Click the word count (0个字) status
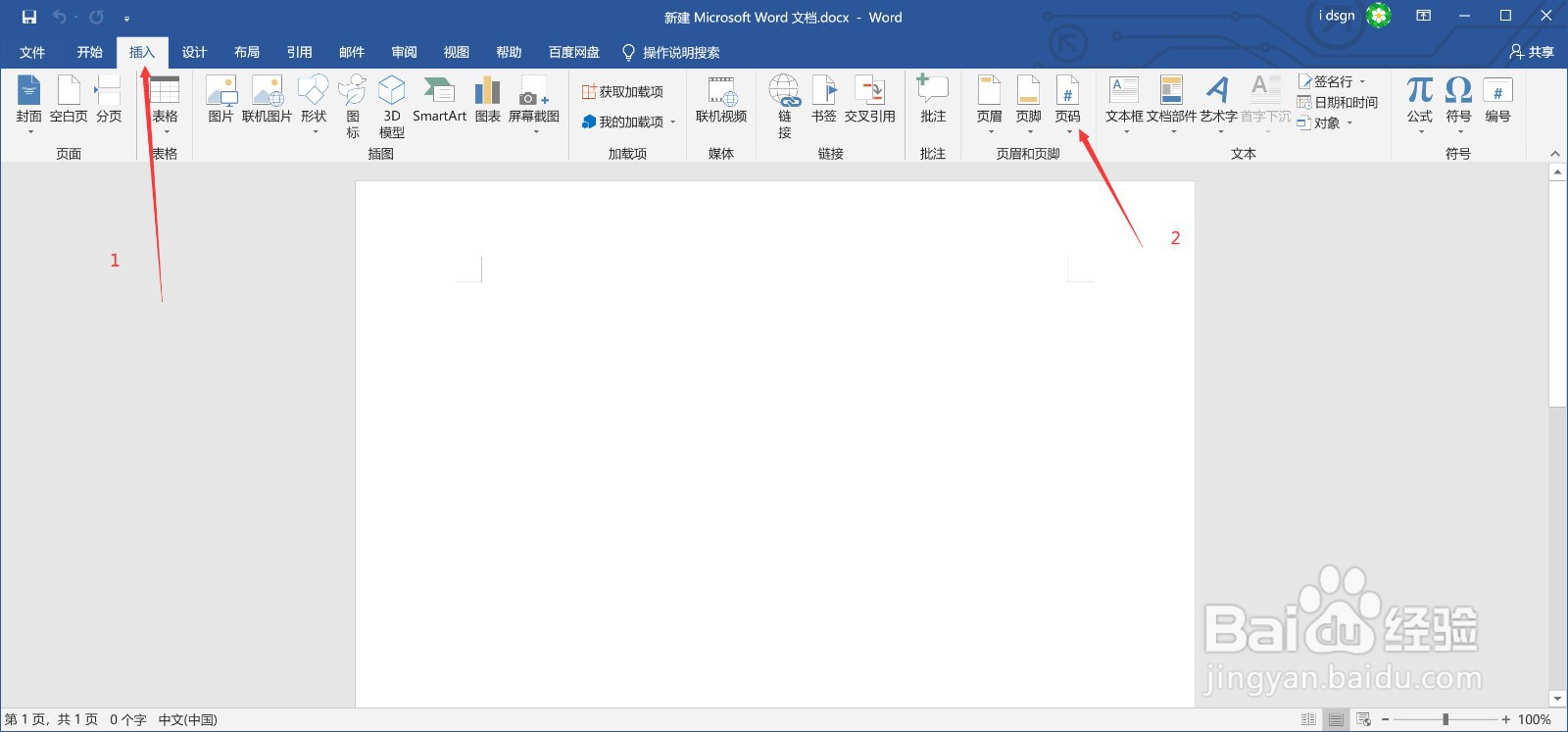The width and height of the screenshot is (1568, 732). 127,719
